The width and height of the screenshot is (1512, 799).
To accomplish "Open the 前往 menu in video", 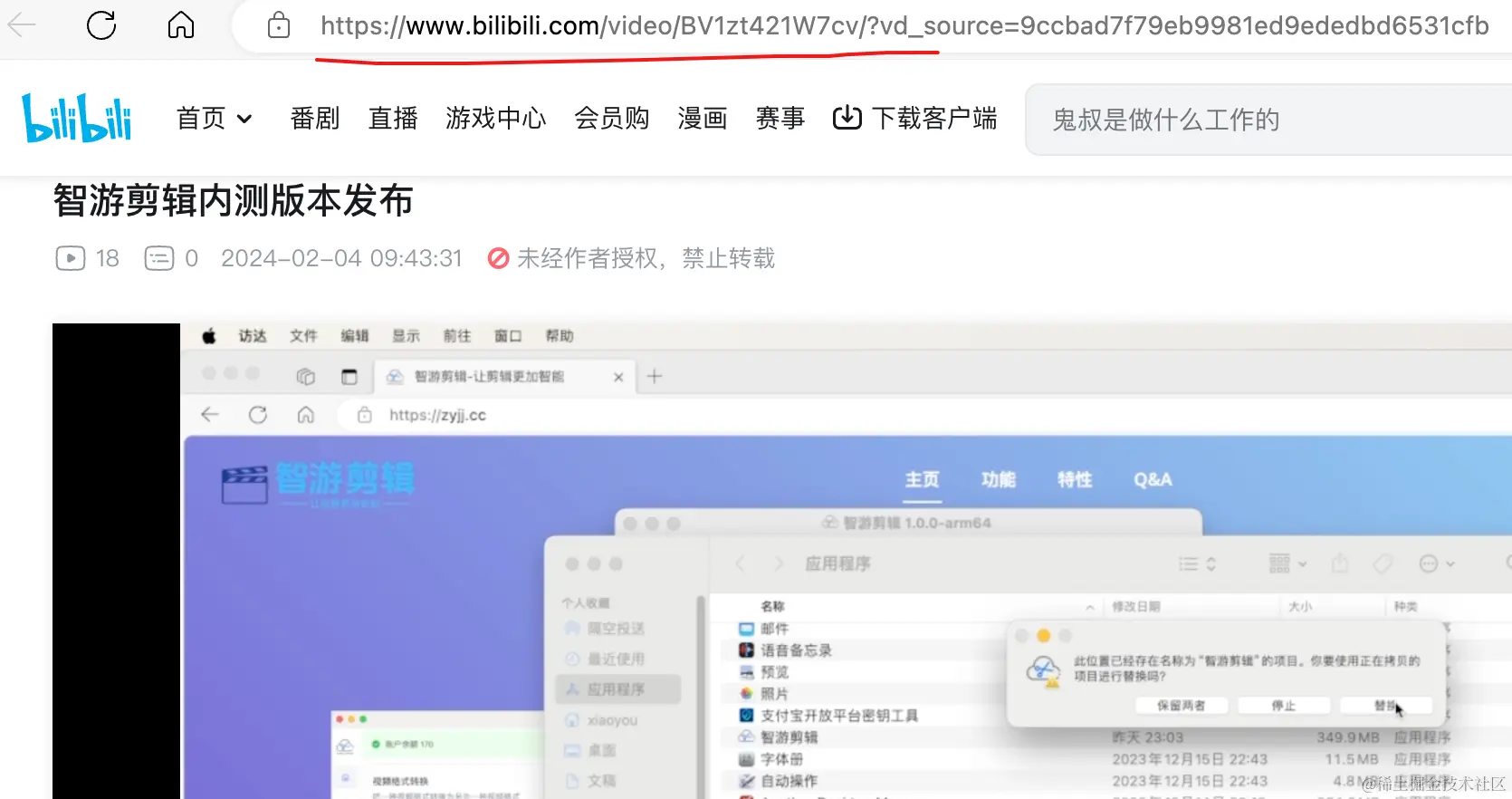I will (x=457, y=336).
